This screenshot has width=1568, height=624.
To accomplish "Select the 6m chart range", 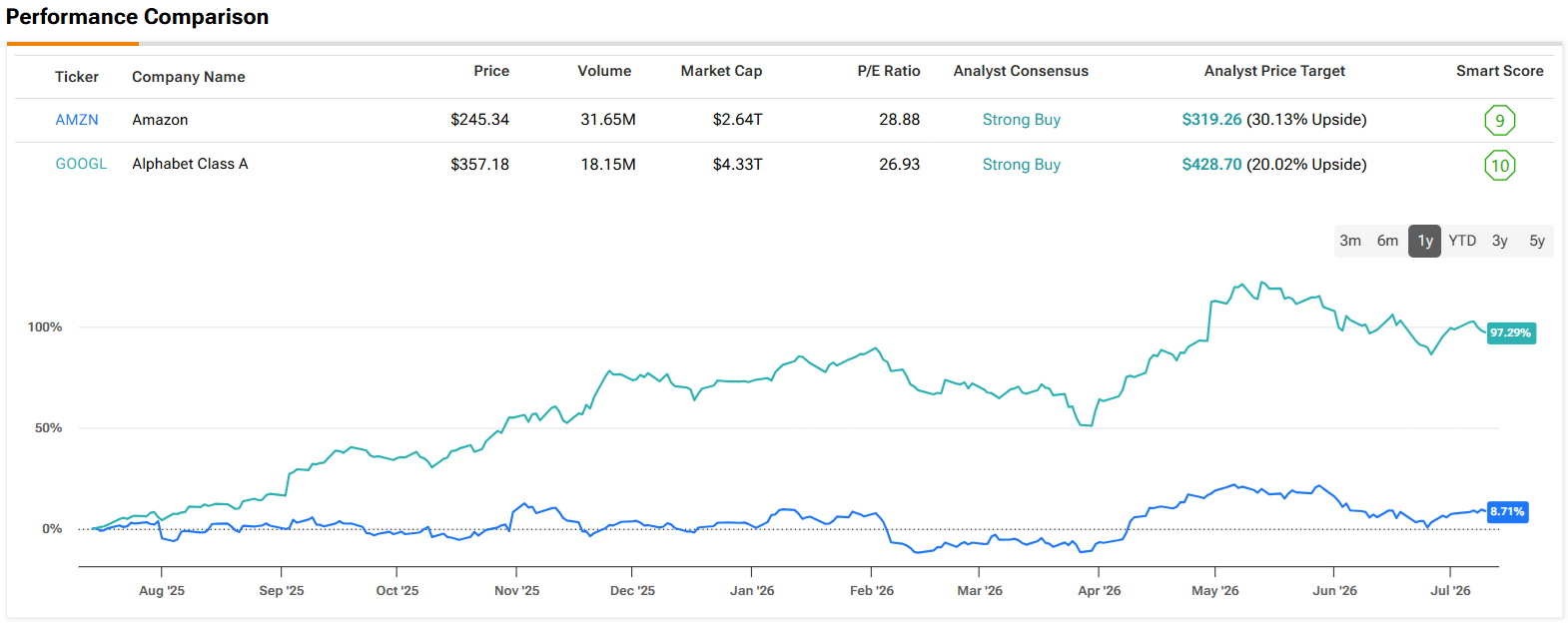I will click(x=1387, y=241).
